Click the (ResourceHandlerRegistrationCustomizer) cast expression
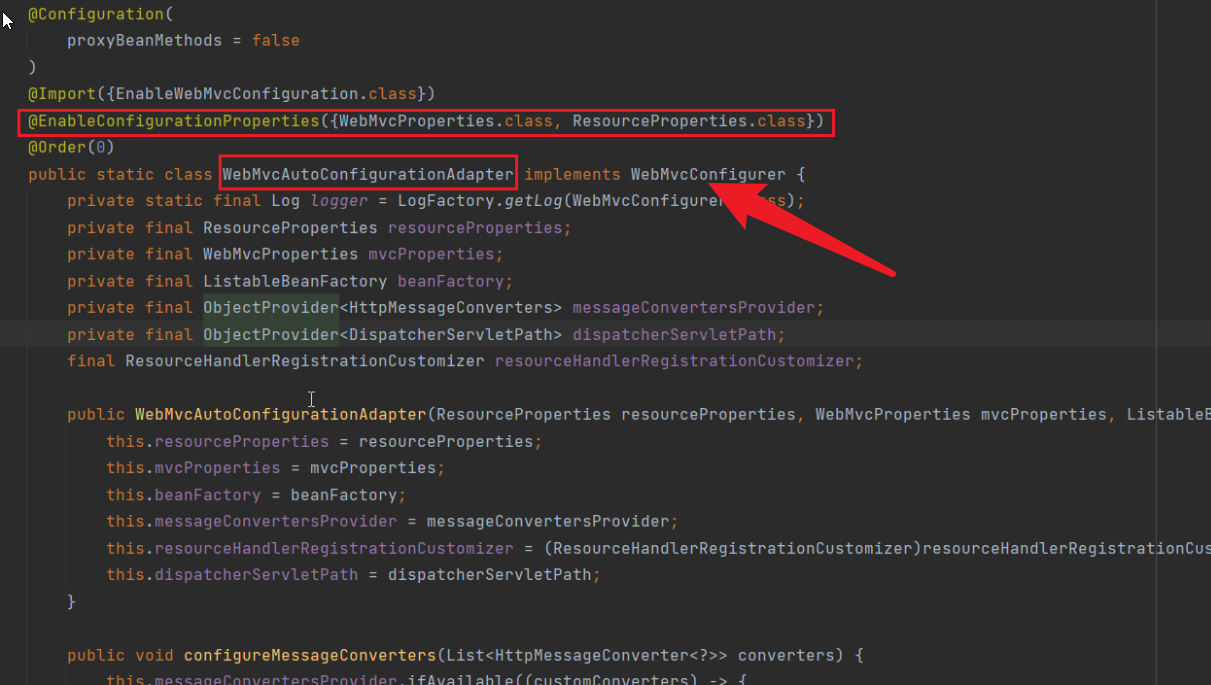This screenshot has width=1211, height=685. click(733, 548)
